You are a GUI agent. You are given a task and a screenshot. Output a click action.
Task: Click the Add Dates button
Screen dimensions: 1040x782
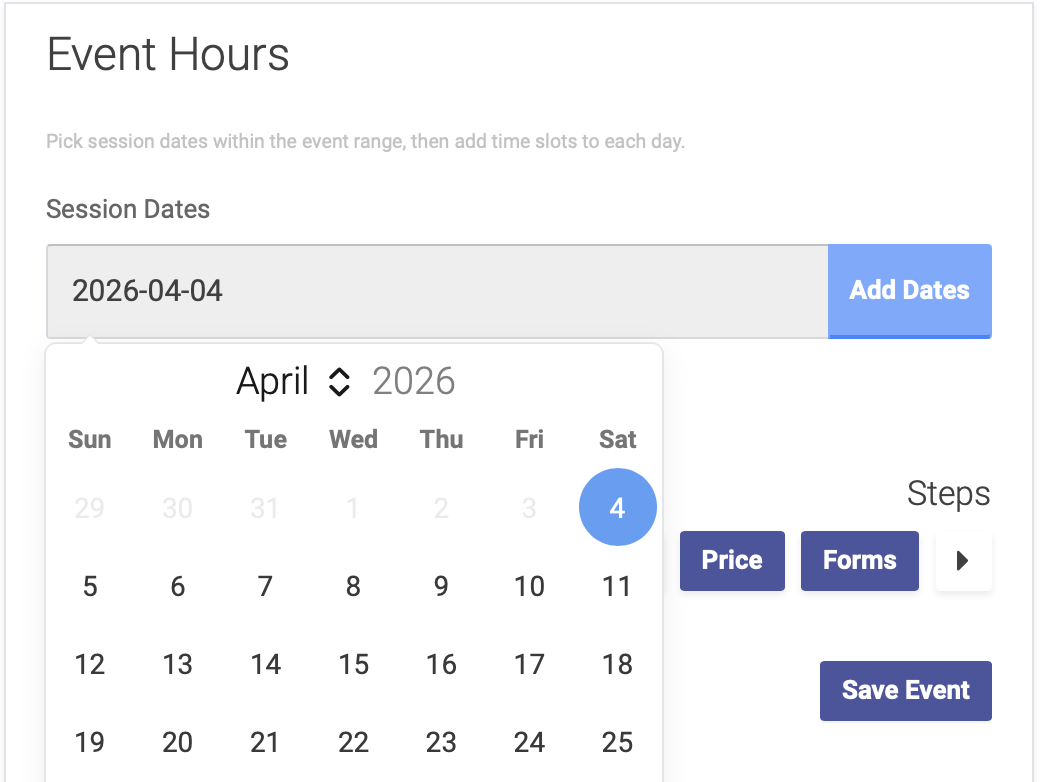click(909, 291)
